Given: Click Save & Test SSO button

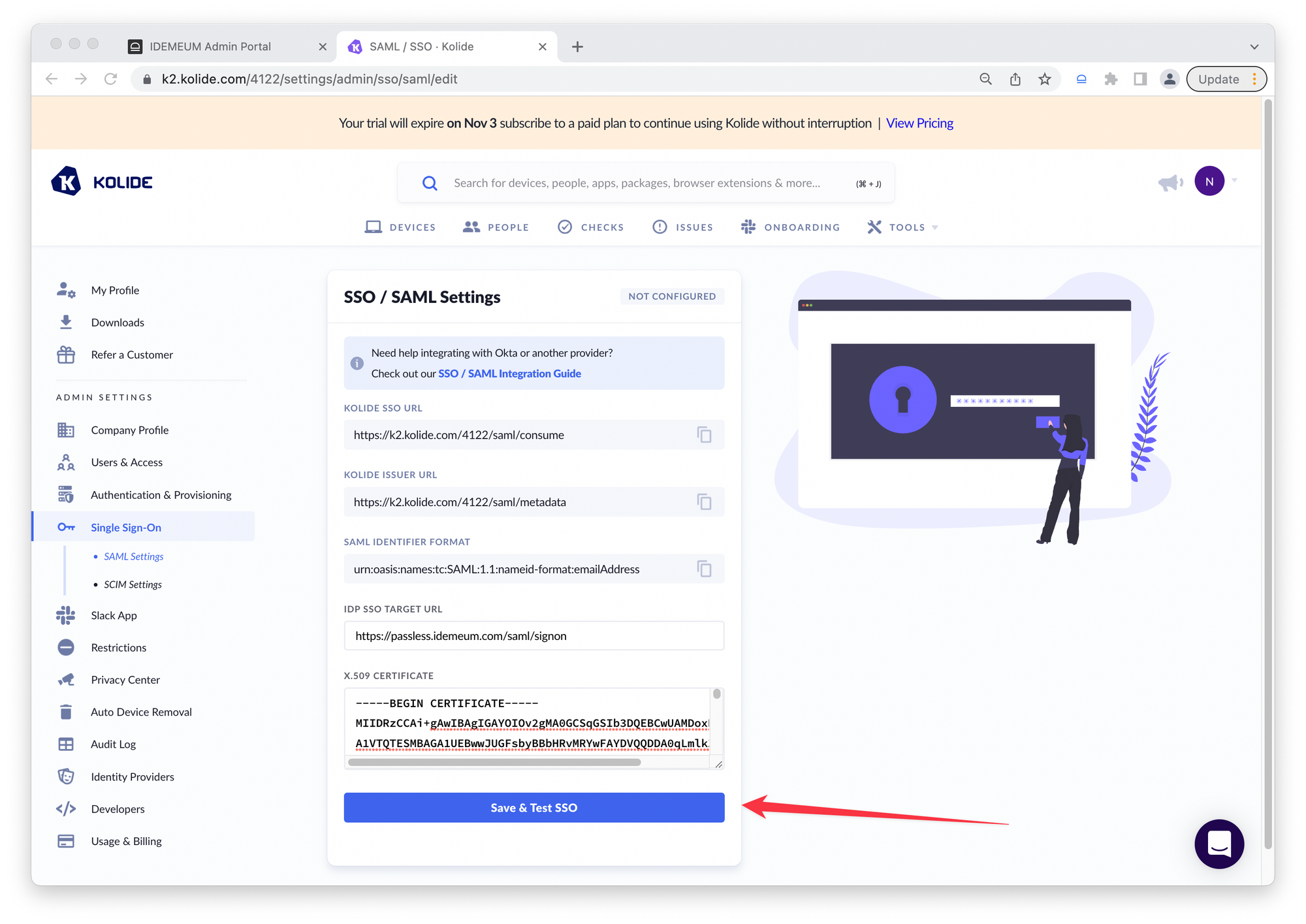Looking at the screenshot, I should click(x=534, y=808).
